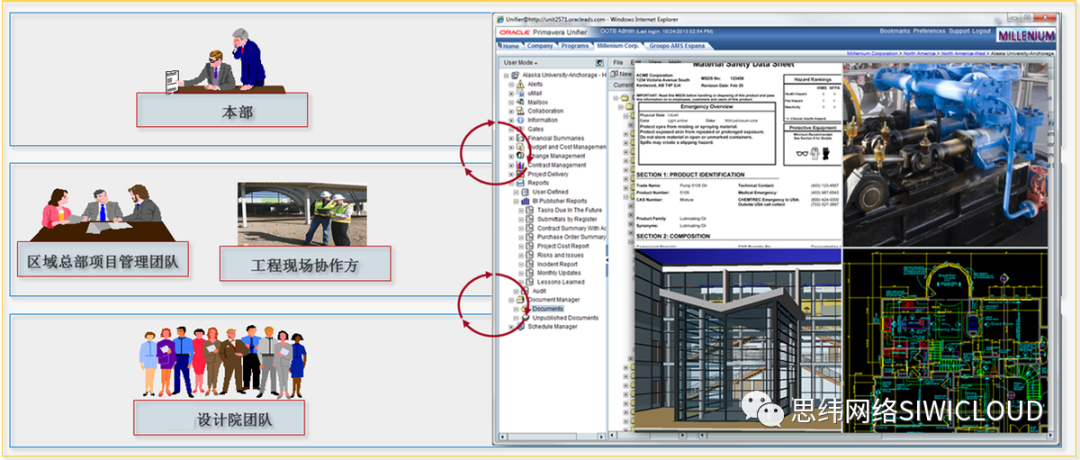Expand the Collaboration tree node

pos(512,111)
